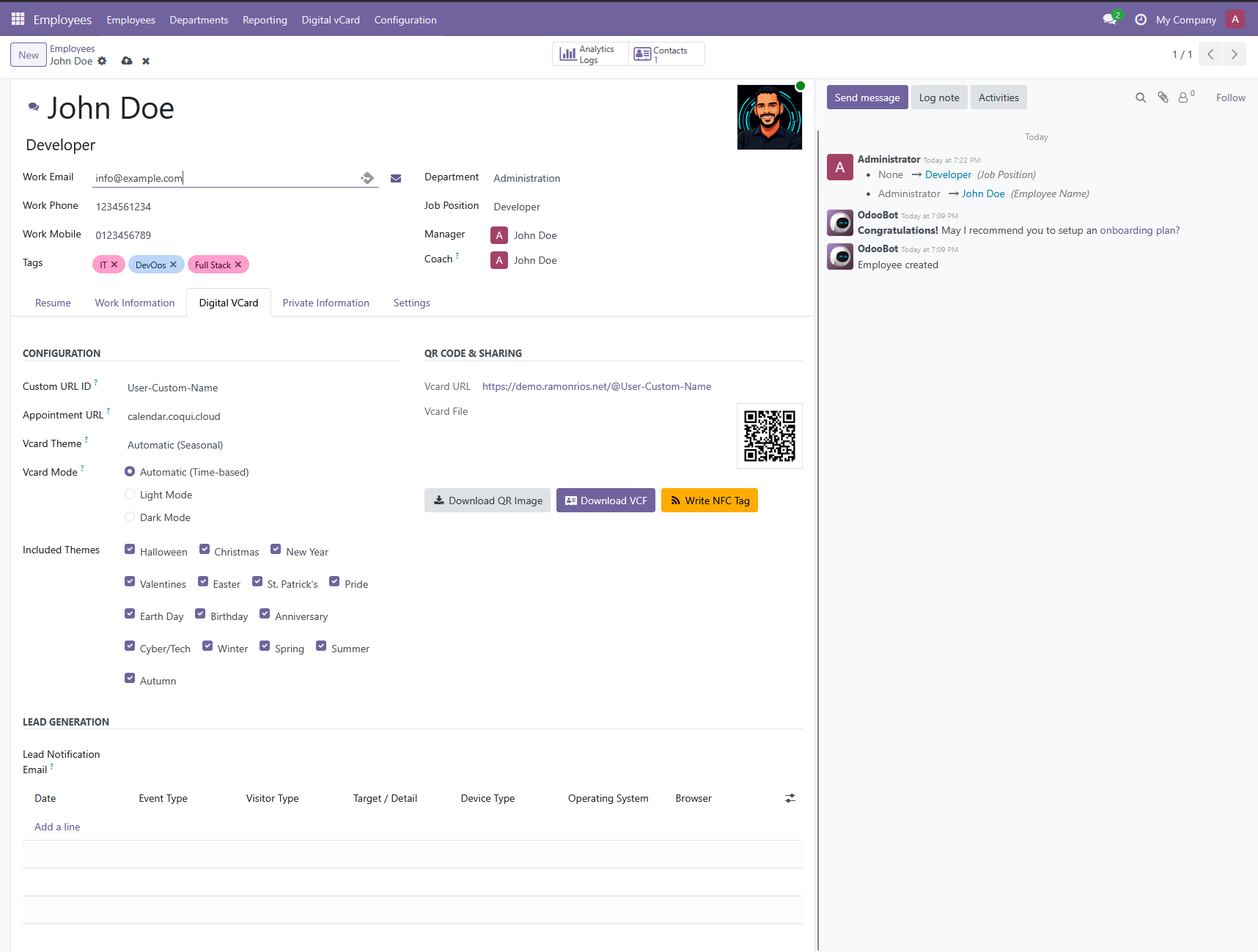Click the Work Phone input field
Image resolution: width=1258 pixels, height=952 pixels.
click(x=235, y=207)
